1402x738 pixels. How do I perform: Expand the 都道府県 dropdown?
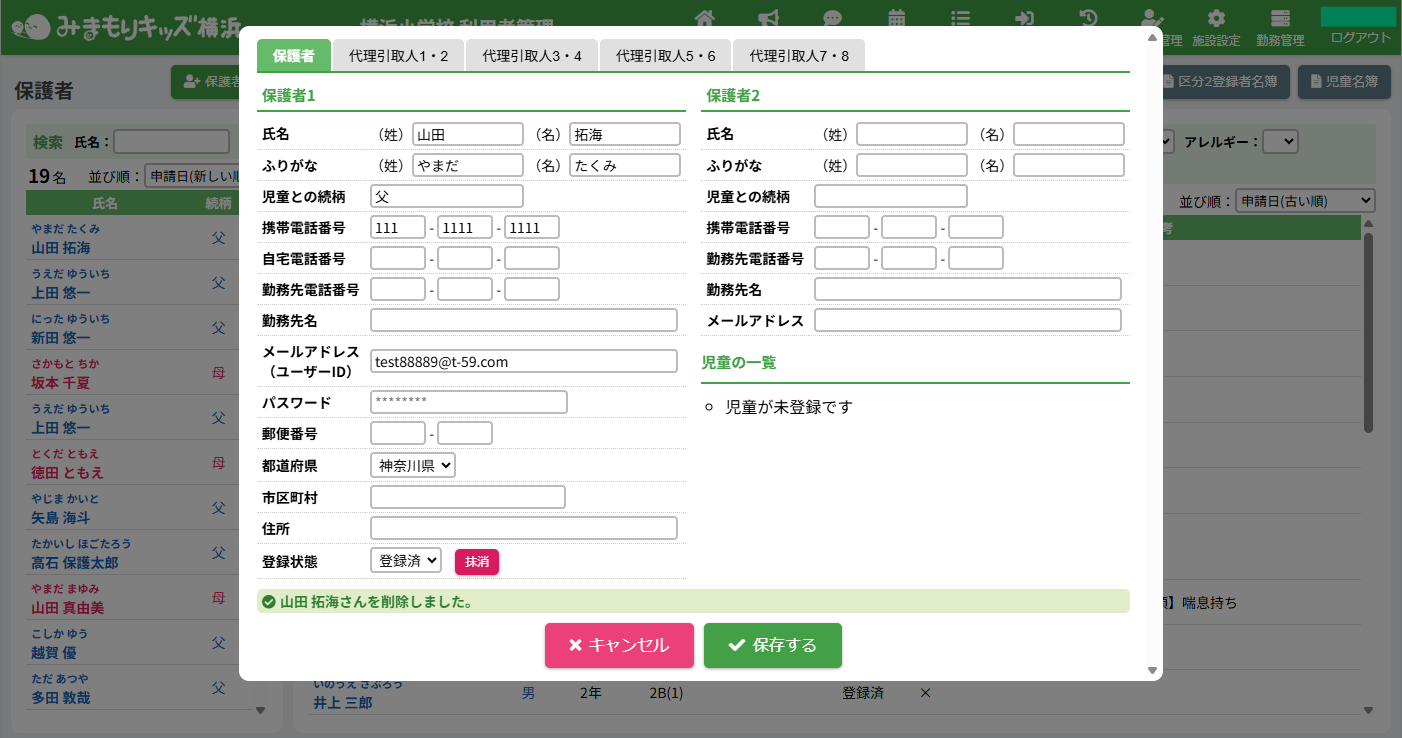point(413,465)
